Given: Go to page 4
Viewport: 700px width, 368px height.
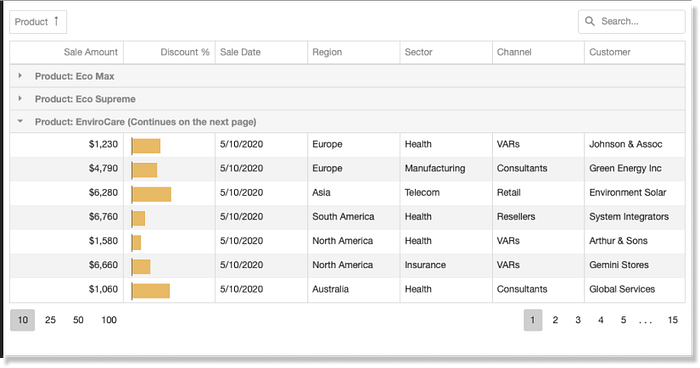Looking at the screenshot, I should click(601, 320).
